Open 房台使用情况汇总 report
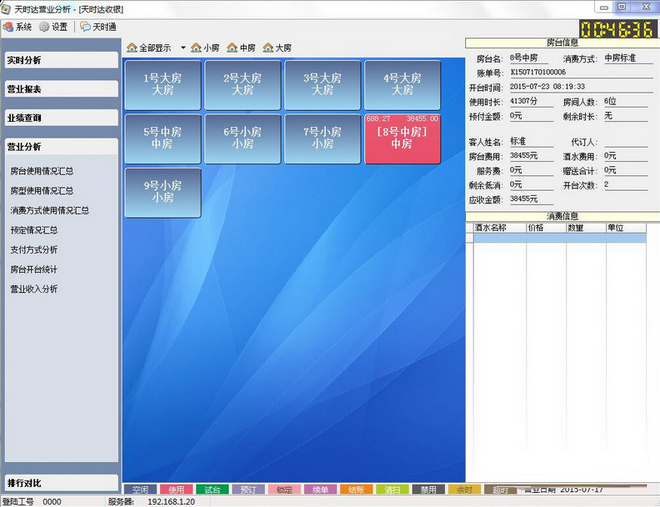 [x=42, y=171]
